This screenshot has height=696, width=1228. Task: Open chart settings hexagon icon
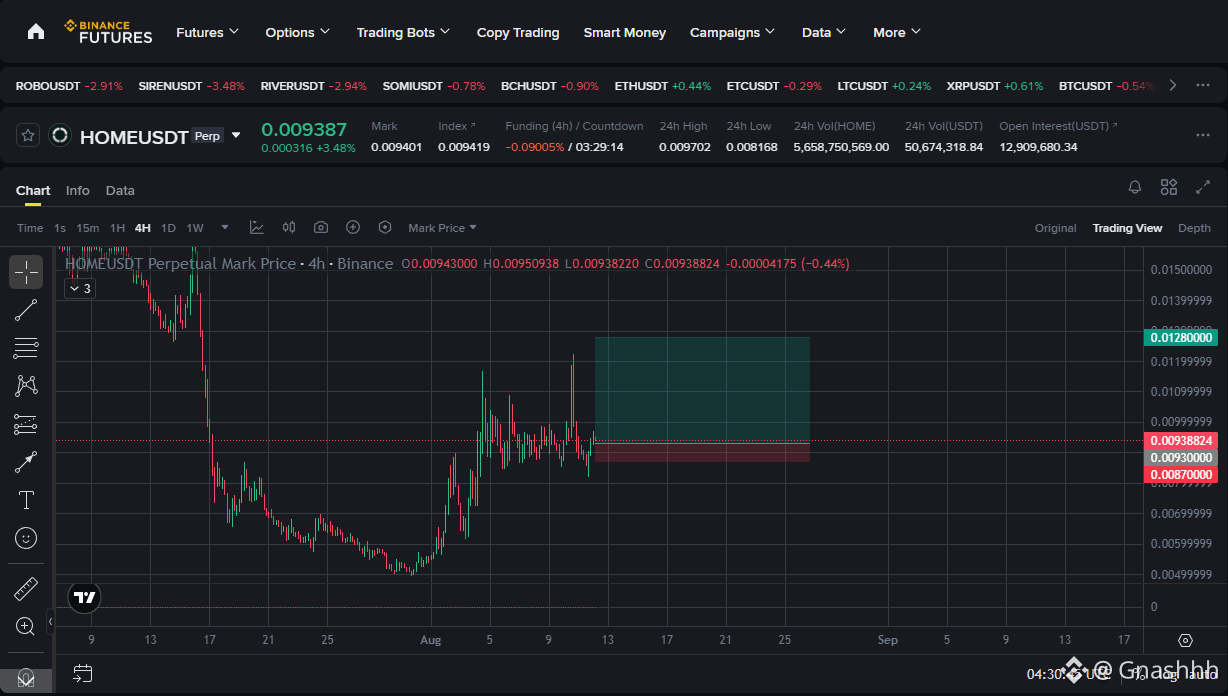[385, 227]
